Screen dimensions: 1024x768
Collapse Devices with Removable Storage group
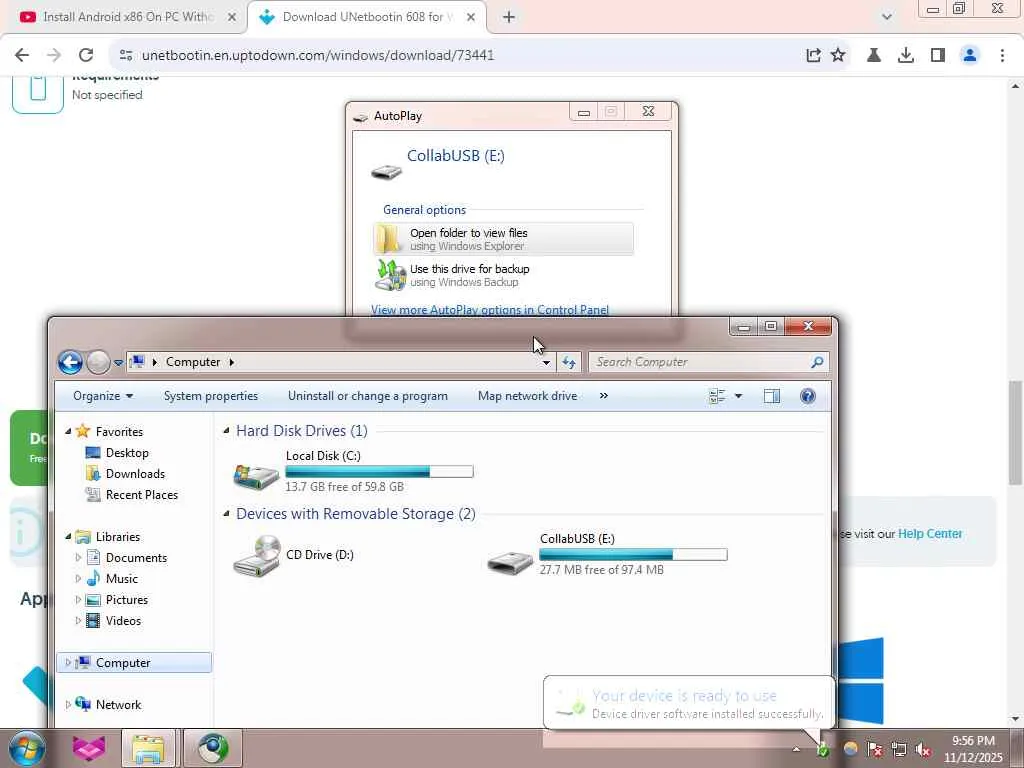[x=226, y=513]
